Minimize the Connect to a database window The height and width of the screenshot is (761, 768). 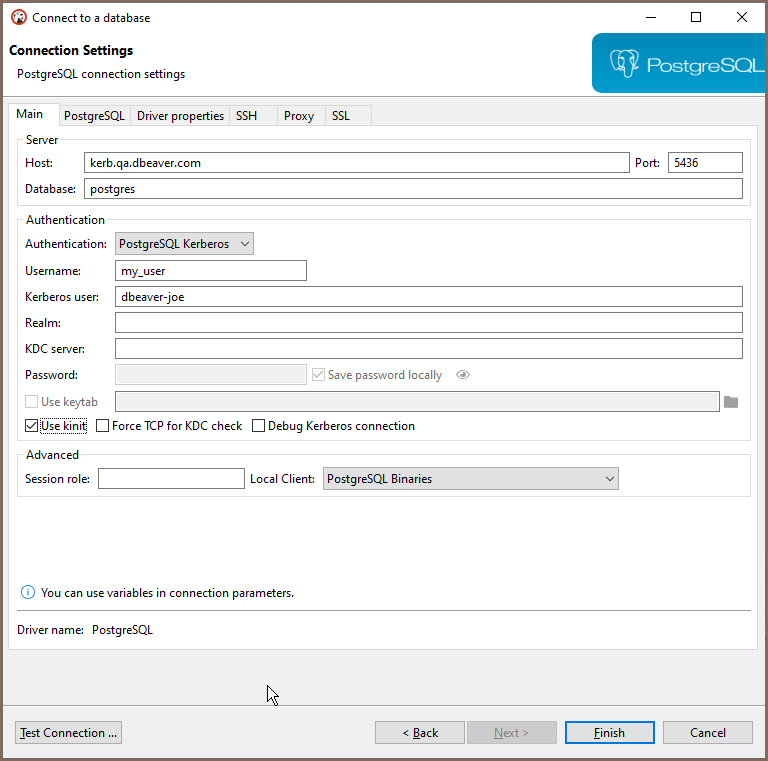click(650, 18)
